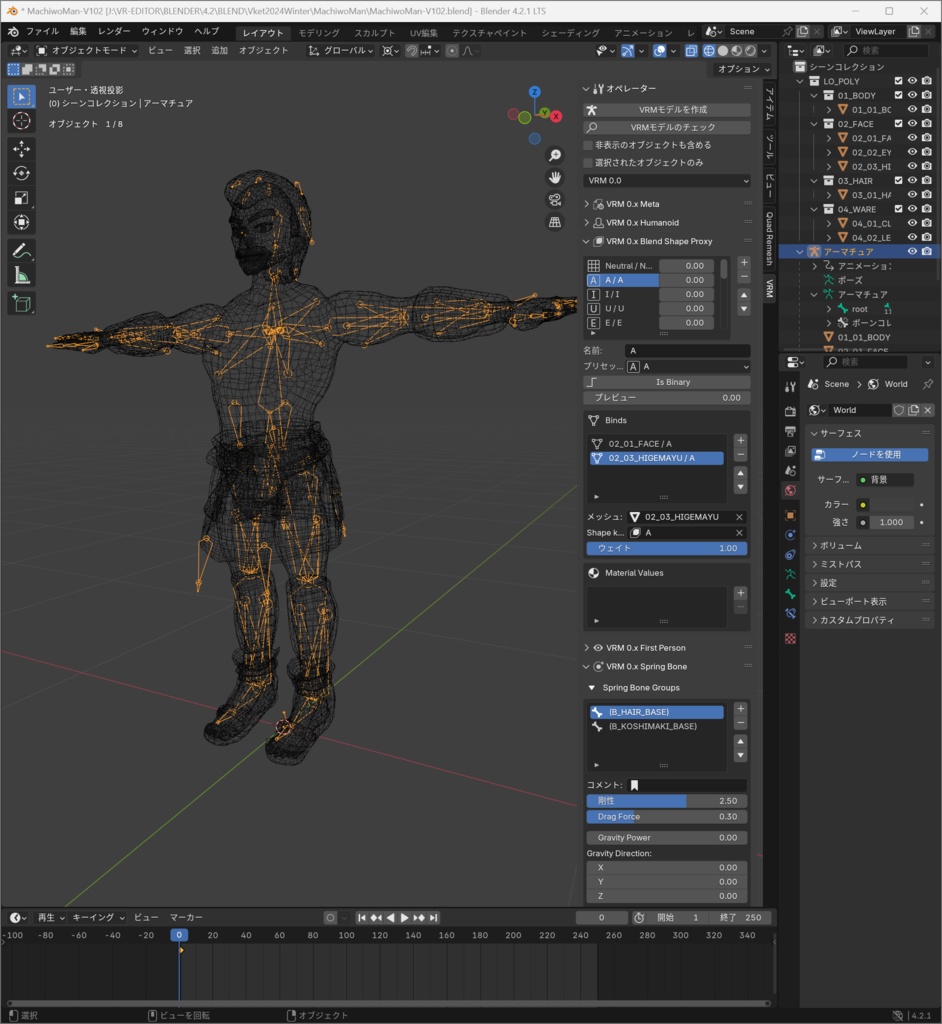Viewport: 942px width, 1024px height.
Task: Collapse the 02_FACE collection in the outliner
Action: (x=813, y=124)
